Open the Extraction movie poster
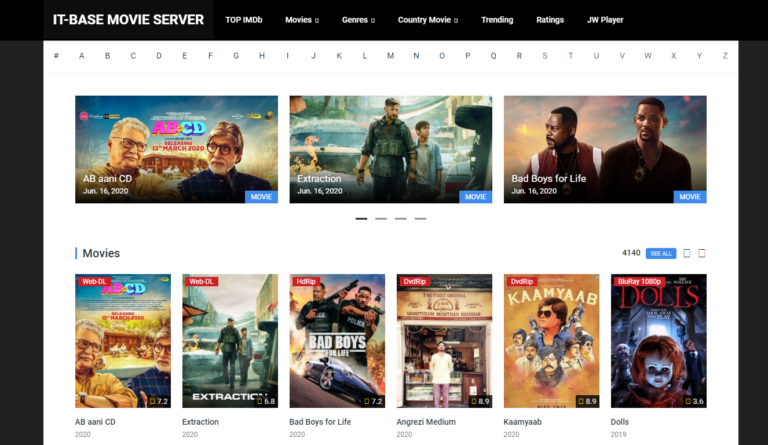 pyautogui.click(x=230, y=341)
